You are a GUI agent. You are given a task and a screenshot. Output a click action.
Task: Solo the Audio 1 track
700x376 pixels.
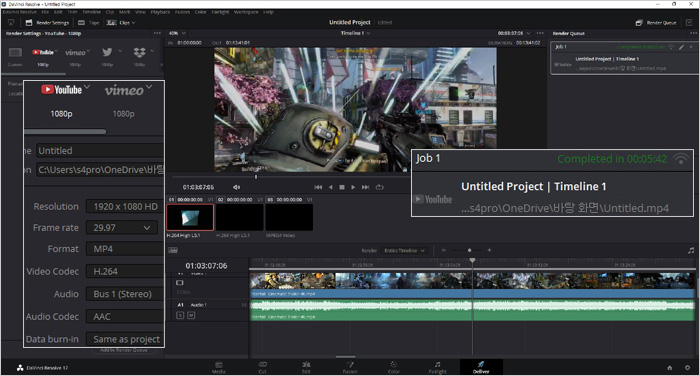pos(180,315)
